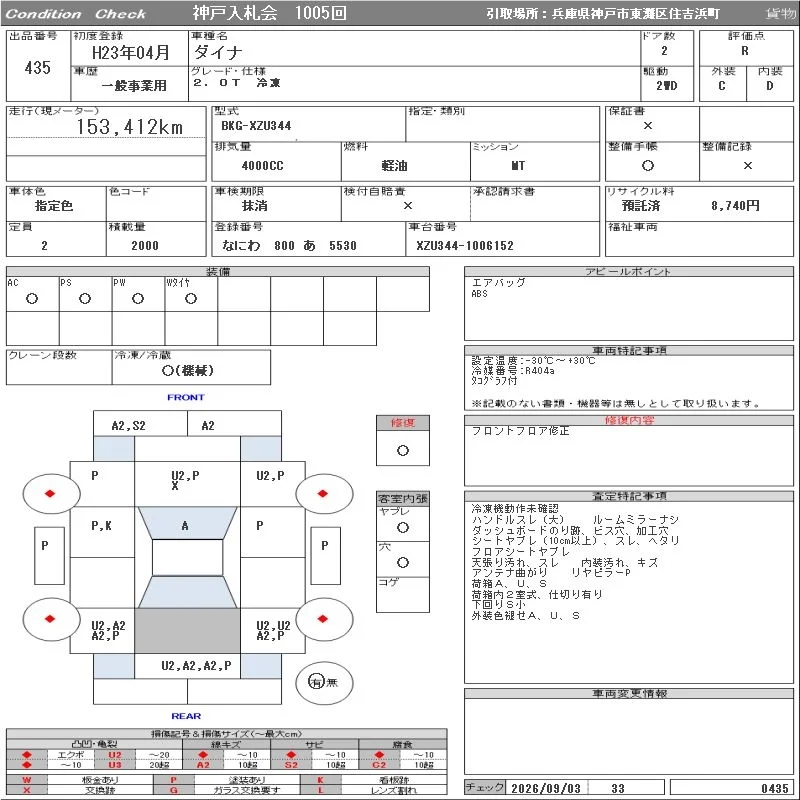800x800 pixels.
Task: Click the S2 rust legend label
Action: [x=291, y=765]
